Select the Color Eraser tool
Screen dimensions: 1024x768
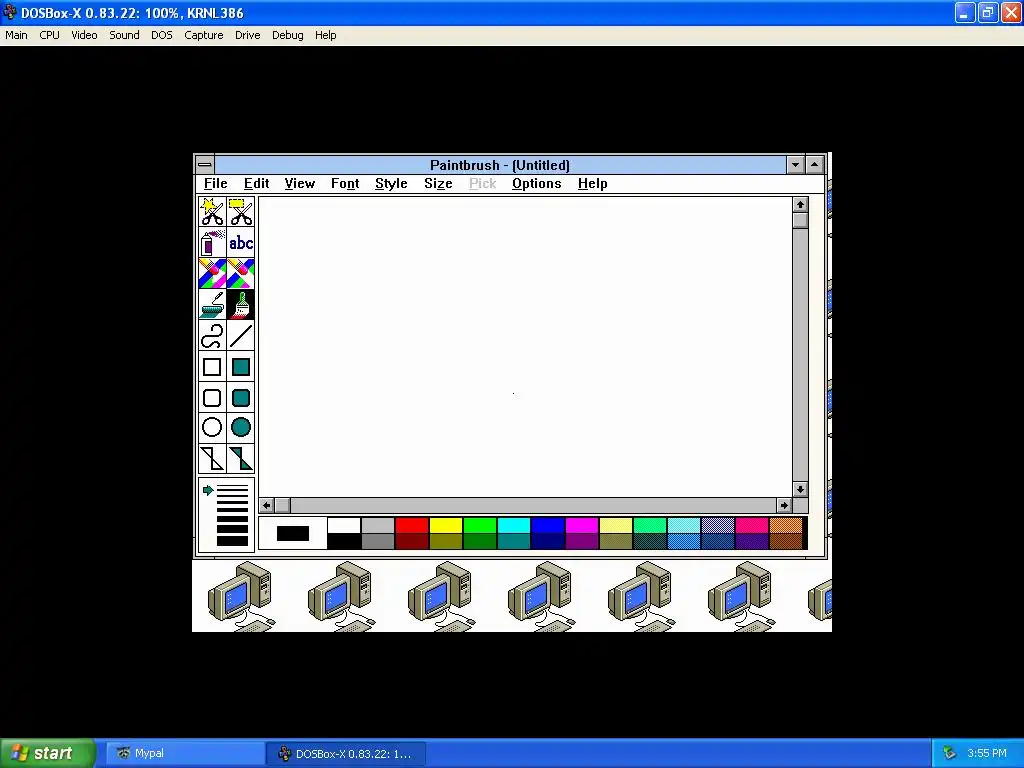212,274
